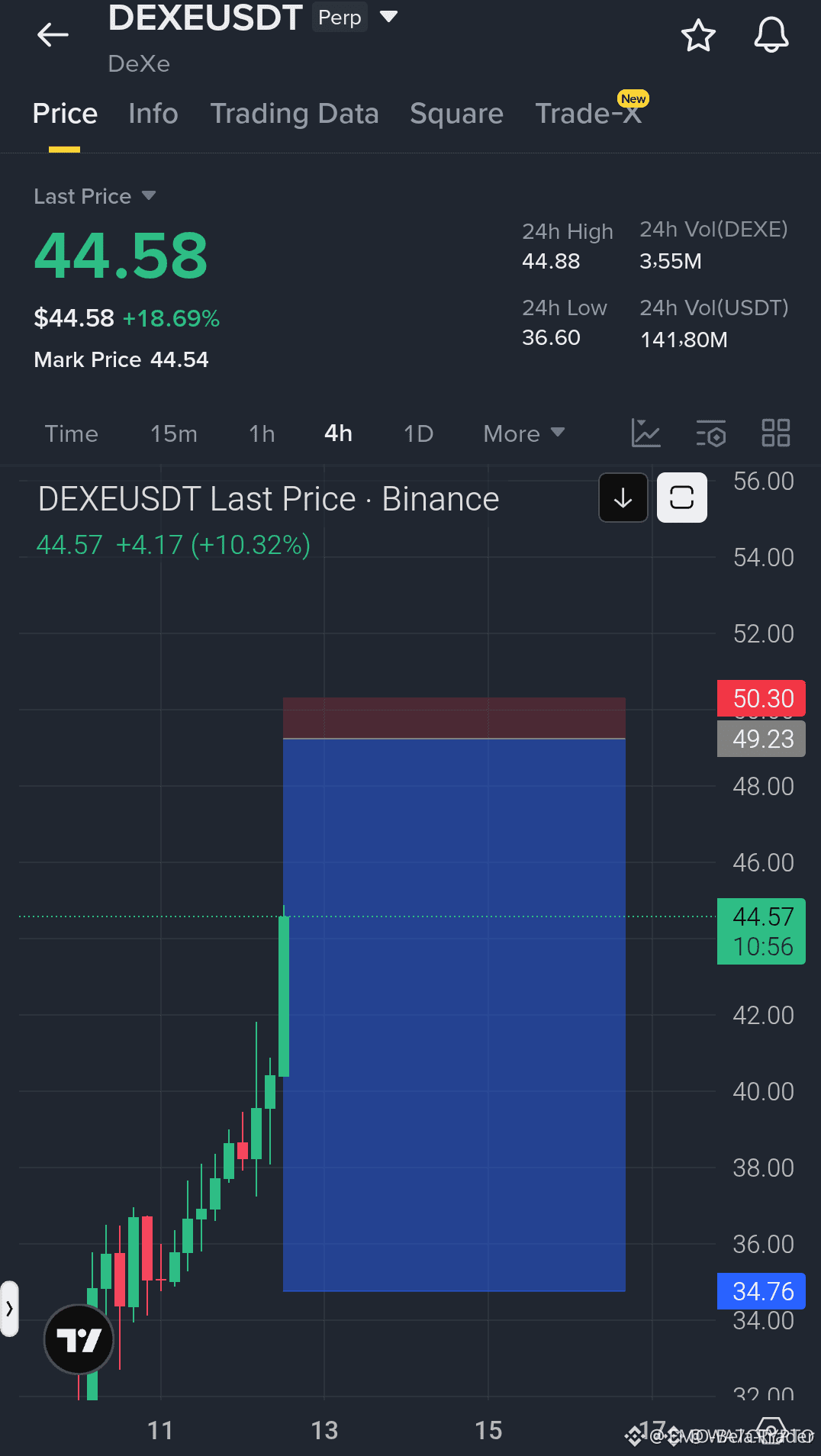Tap the 24h Vol(USDT) 141.80M value
The width and height of the screenshot is (821, 1456).
tap(684, 340)
